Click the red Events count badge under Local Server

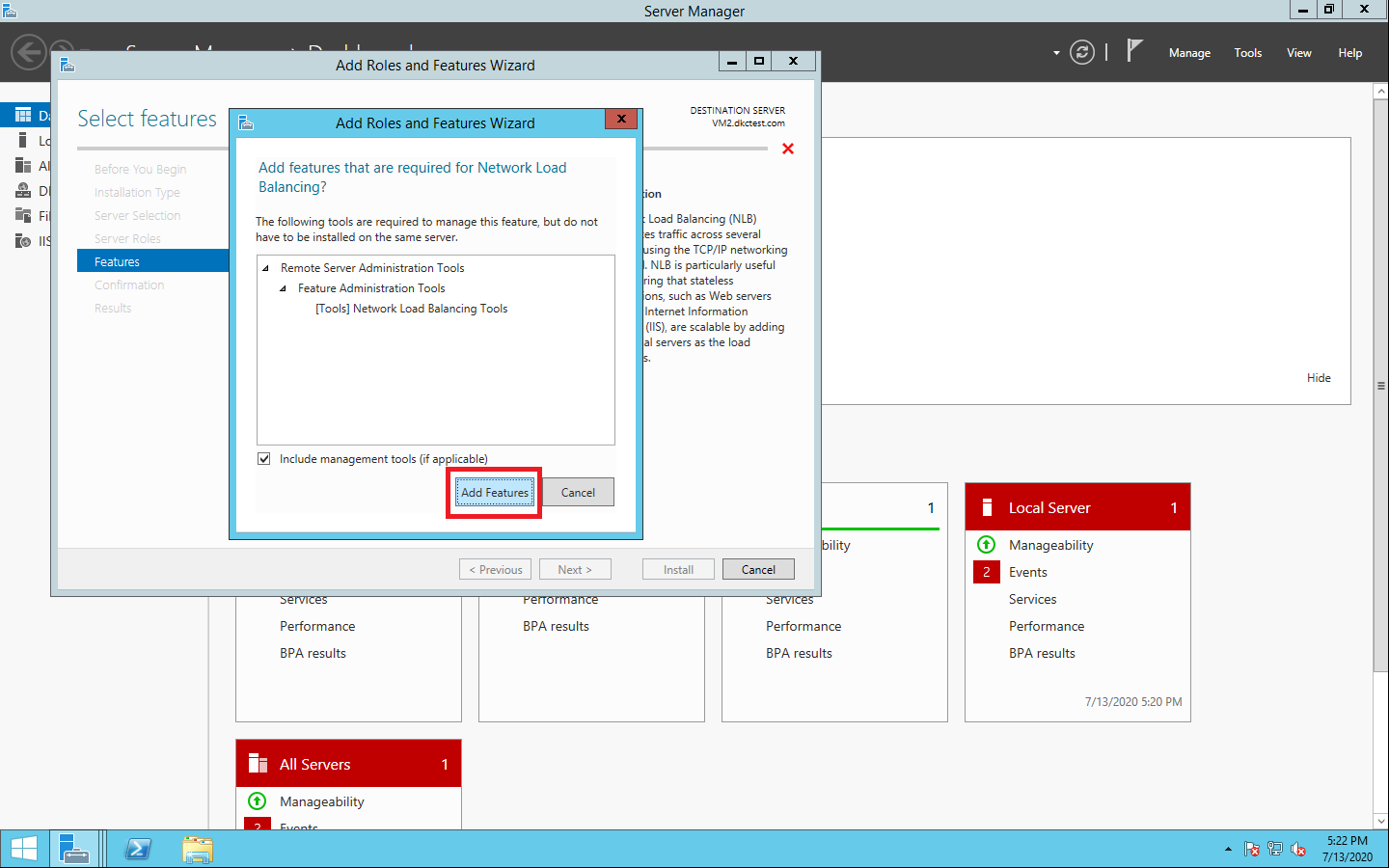pyautogui.click(x=986, y=572)
